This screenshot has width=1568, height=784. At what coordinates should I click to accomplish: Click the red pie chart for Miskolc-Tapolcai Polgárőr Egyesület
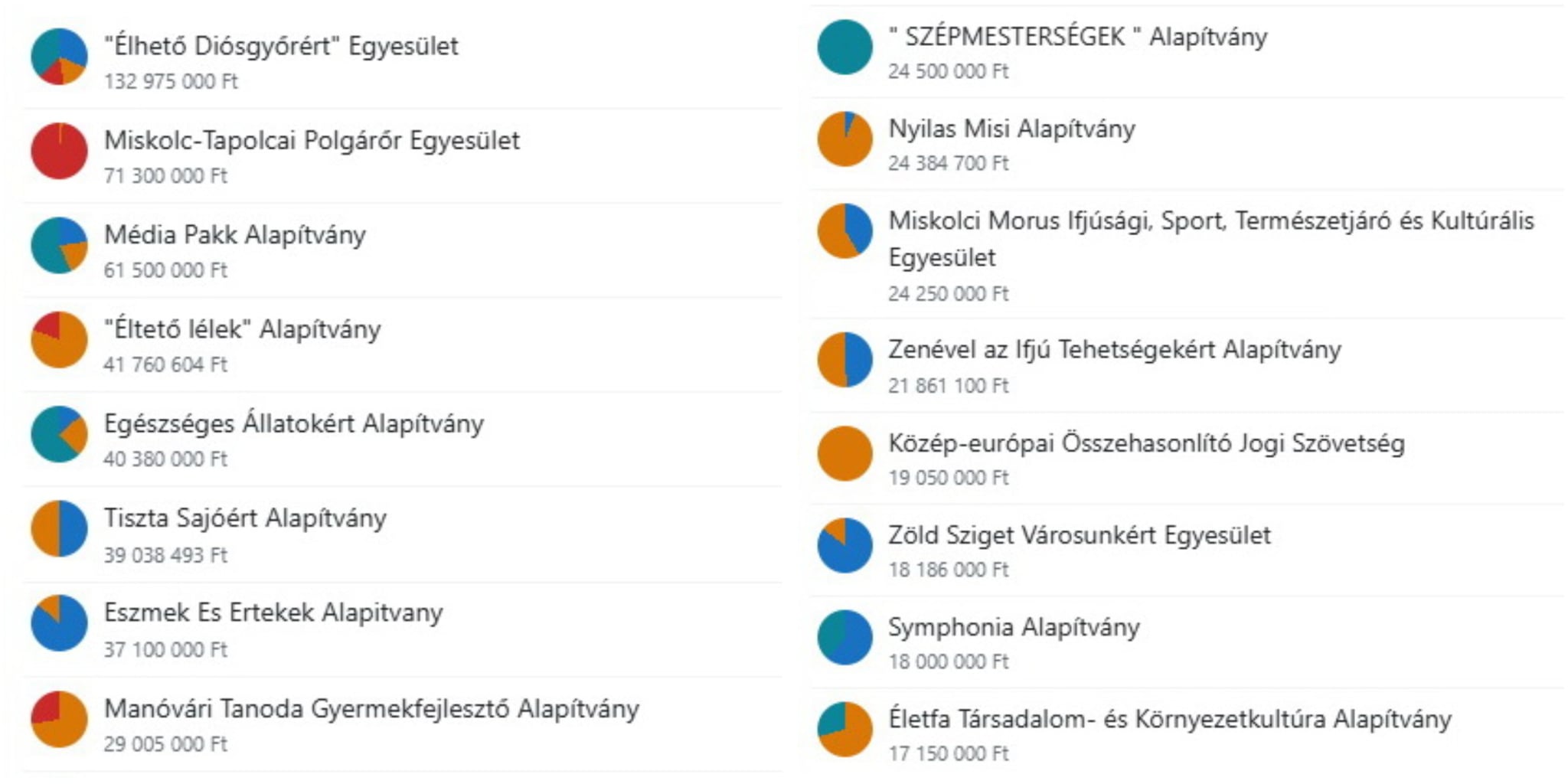[x=59, y=151]
